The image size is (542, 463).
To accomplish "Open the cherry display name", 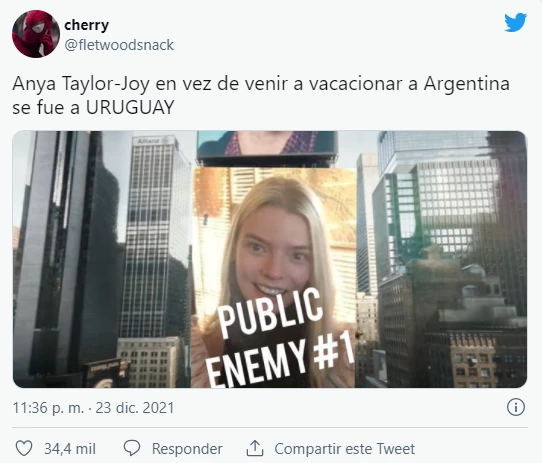I will tap(86, 25).
